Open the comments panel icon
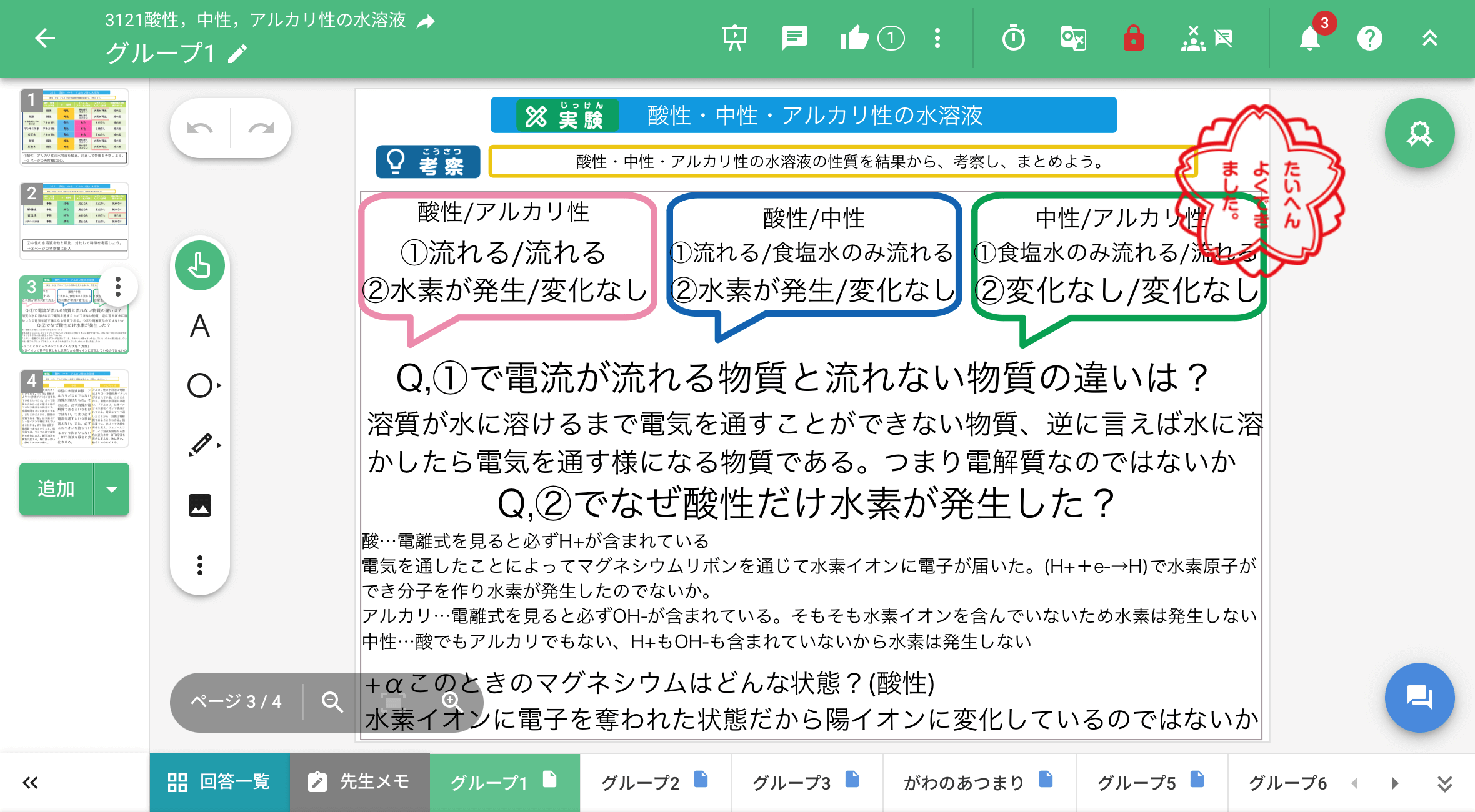 click(x=794, y=39)
